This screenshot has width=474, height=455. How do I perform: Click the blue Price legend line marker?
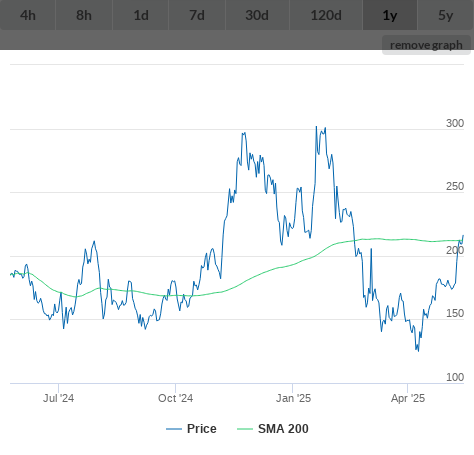tap(174, 429)
